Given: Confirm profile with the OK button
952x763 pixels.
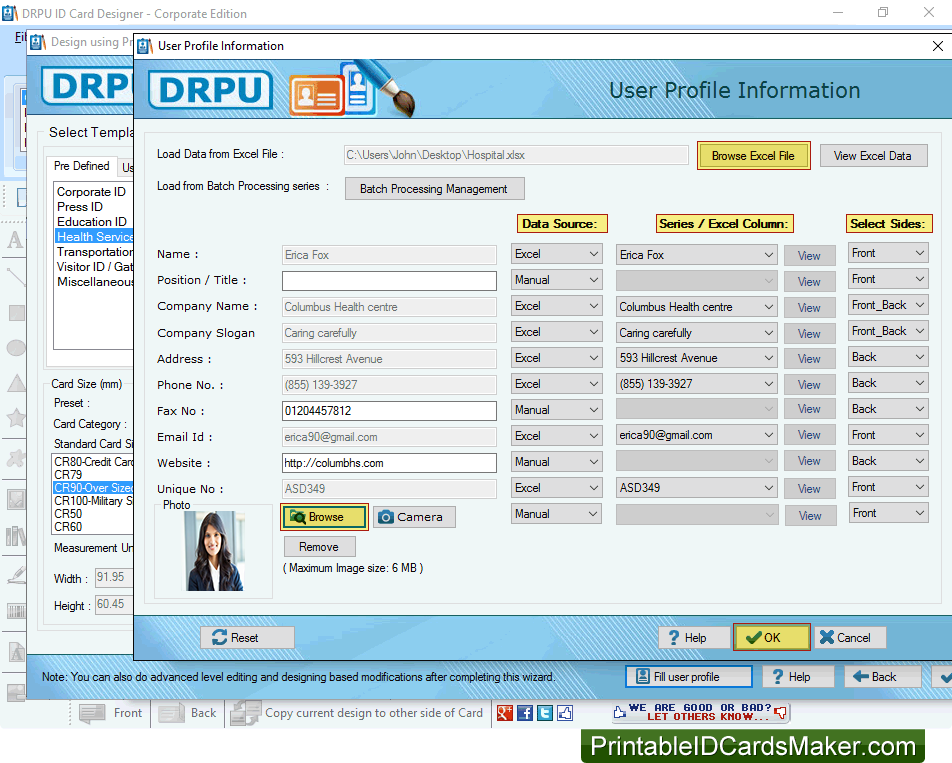Looking at the screenshot, I should click(x=772, y=638).
